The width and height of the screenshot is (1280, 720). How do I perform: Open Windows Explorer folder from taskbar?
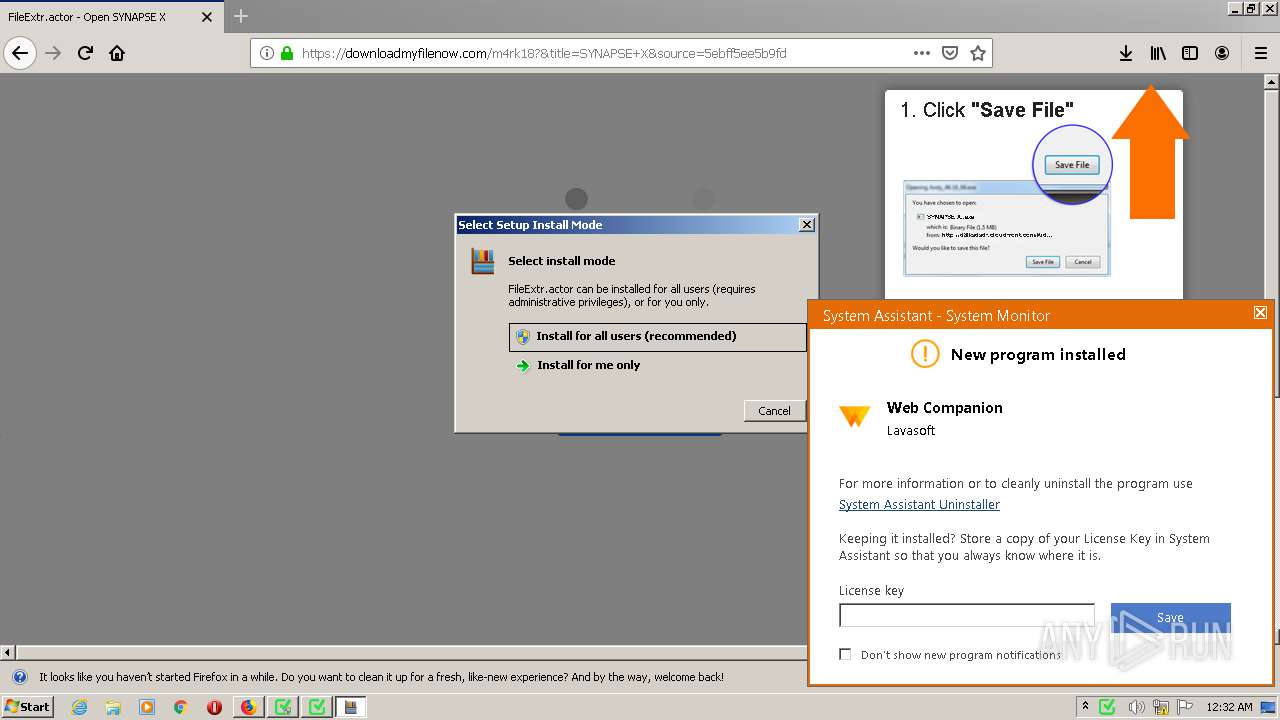pyautogui.click(x=113, y=707)
